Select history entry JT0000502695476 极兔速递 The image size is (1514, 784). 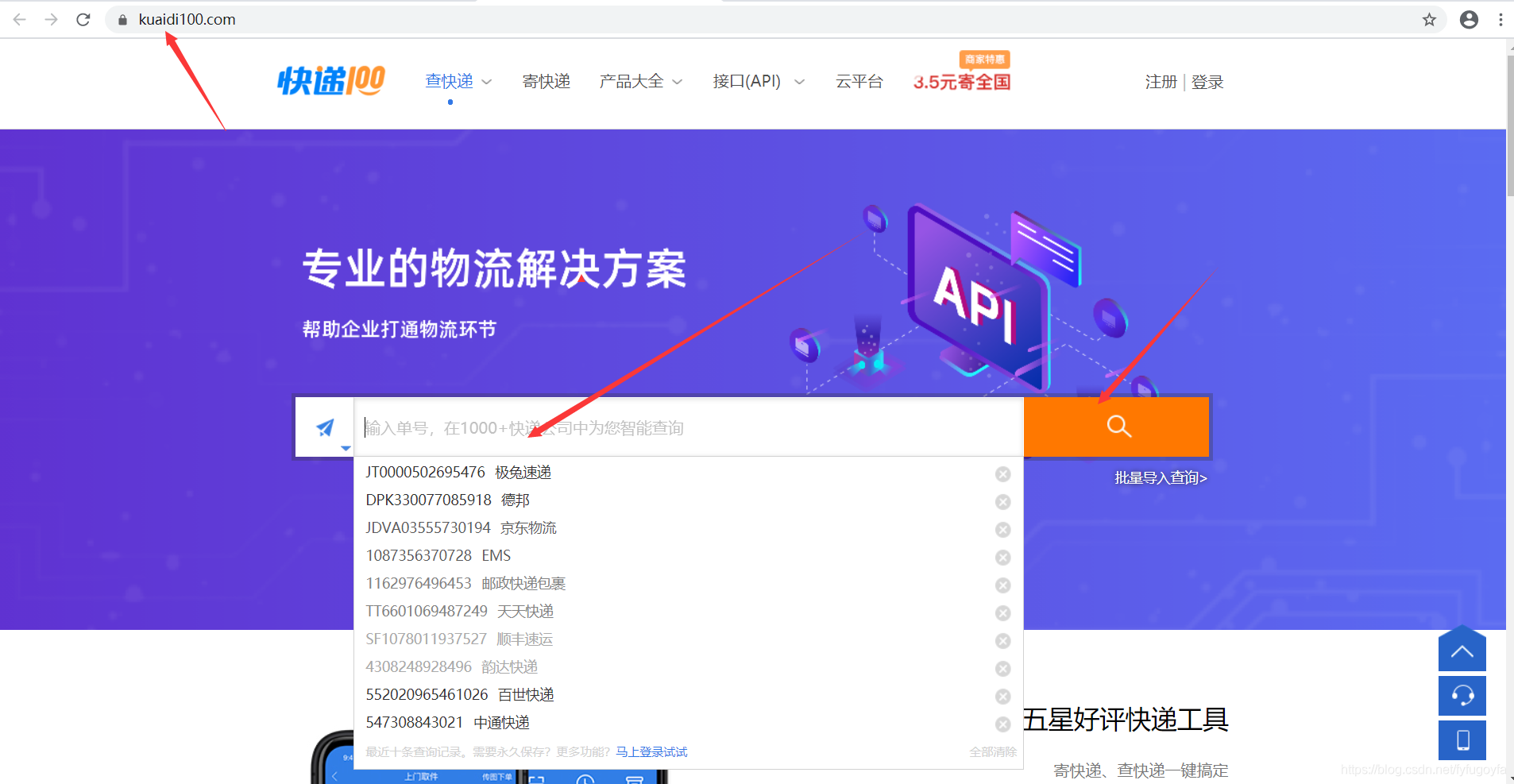click(458, 473)
